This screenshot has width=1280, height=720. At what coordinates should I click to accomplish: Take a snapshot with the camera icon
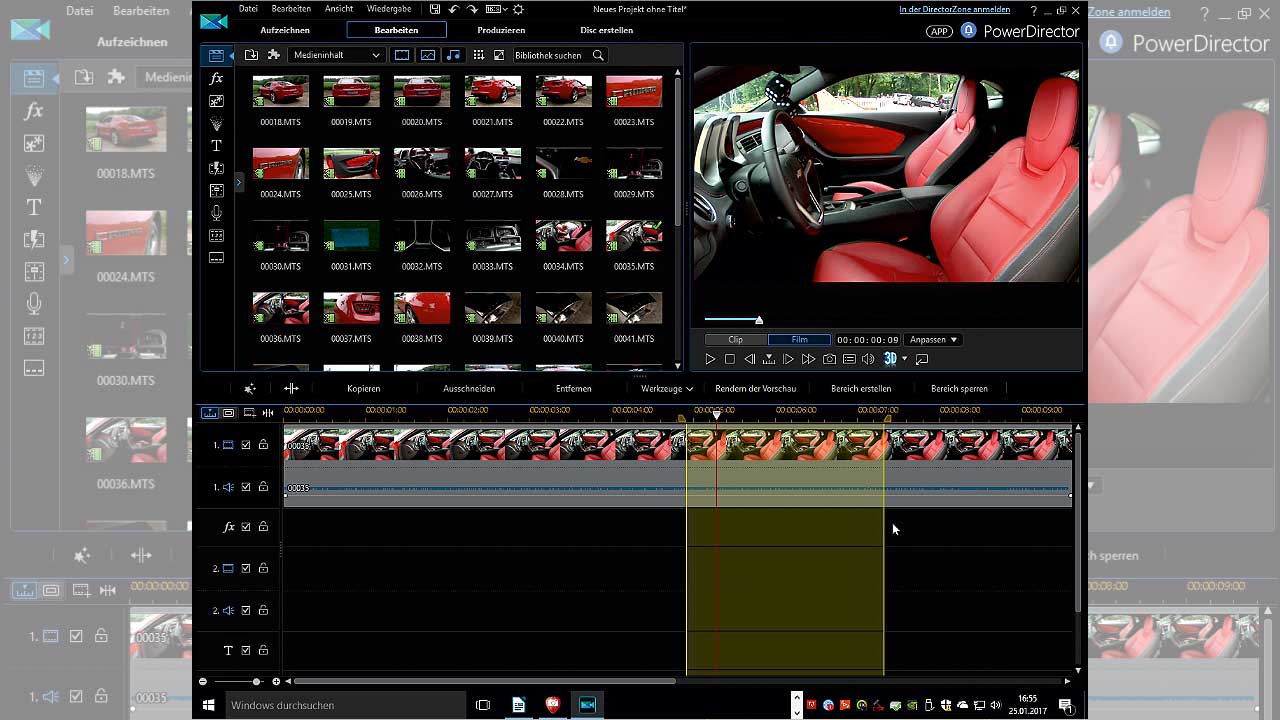coord(829,359)
